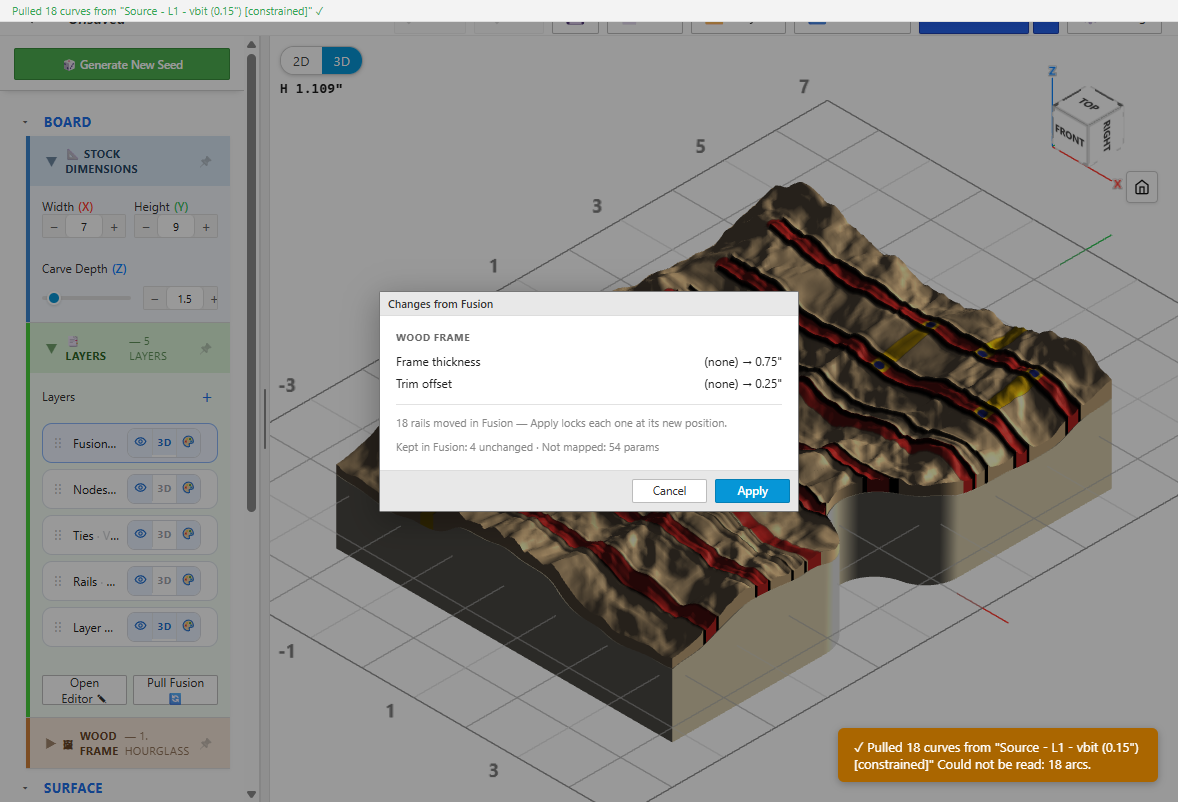Viewport: 1178px width, 802px height.
Task: Decrease the Height (Y) value
Action: [x=146, y=227]
